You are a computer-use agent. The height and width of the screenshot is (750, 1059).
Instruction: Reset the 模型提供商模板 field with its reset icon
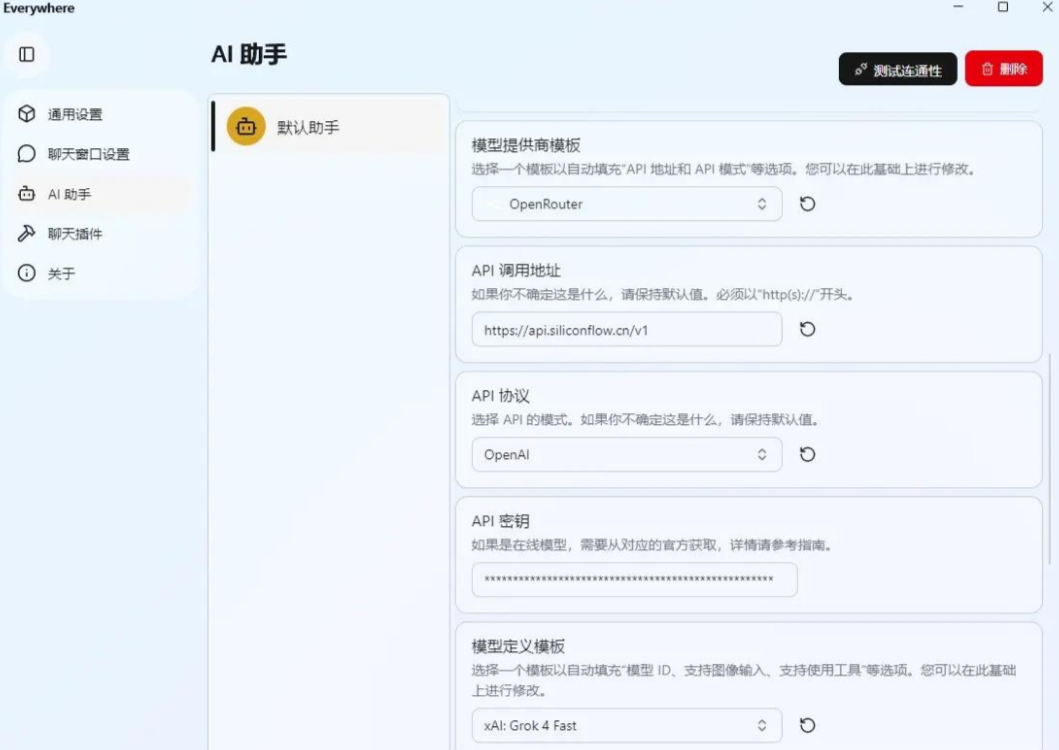(807, 204)
